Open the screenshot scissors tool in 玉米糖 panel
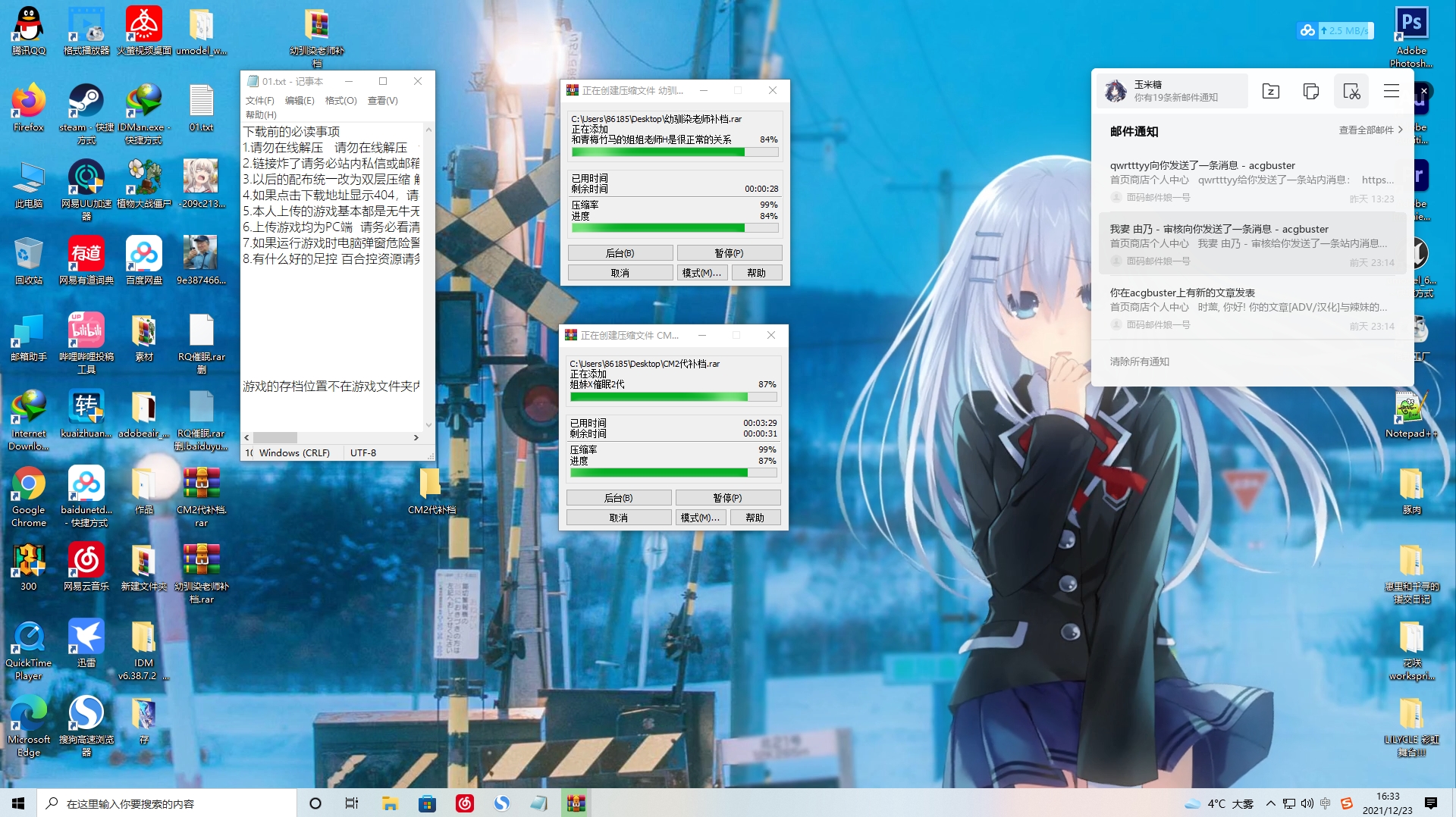This screenshot has width=1456, height=817. point(1351,91)
